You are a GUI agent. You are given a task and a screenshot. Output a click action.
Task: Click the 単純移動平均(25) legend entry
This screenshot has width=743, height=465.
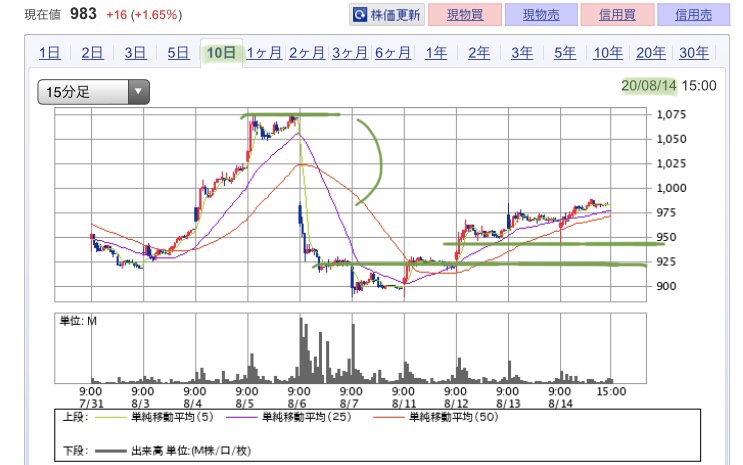[289, 417]
